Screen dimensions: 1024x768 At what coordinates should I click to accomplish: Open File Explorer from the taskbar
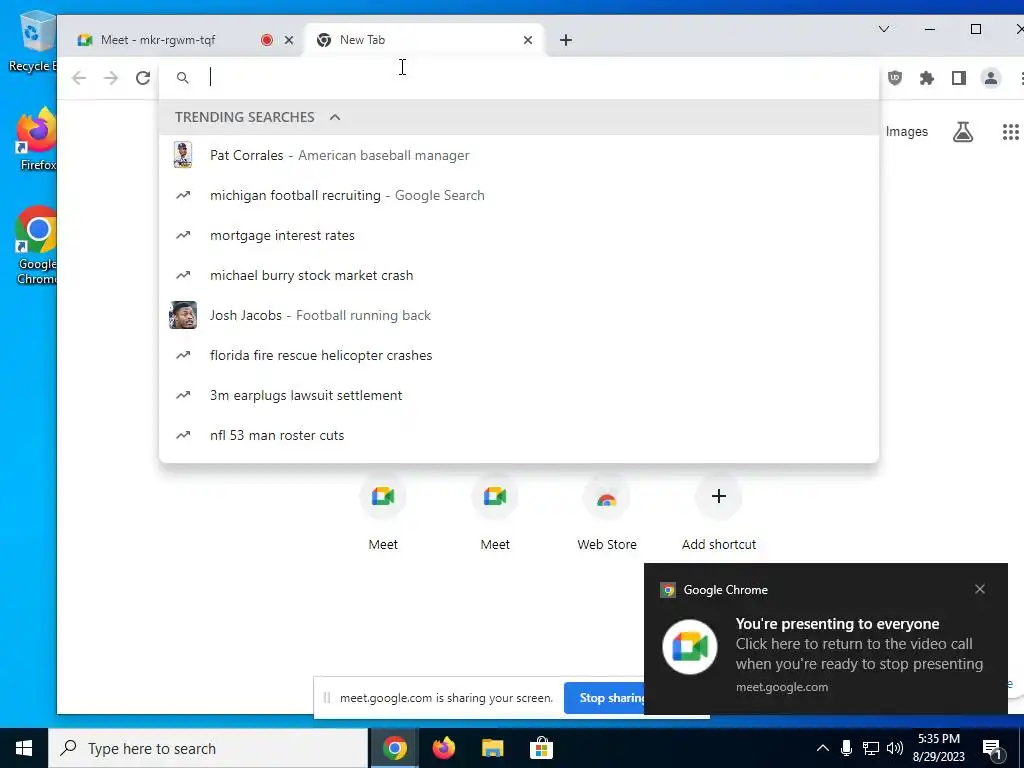pyautogui.click(x=492, y=748)
